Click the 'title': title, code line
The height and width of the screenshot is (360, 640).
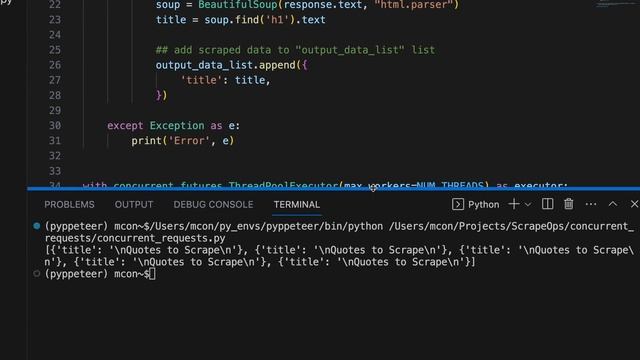(x=225, y=80)
